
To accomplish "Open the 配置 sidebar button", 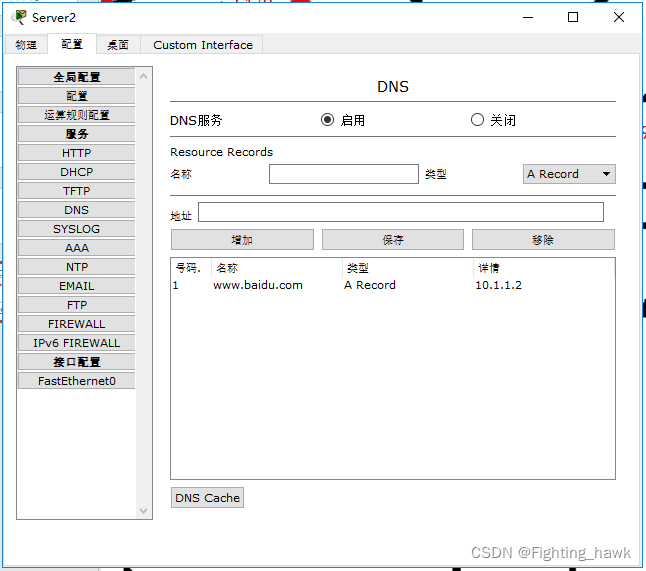I will click(x=77, y=96).
